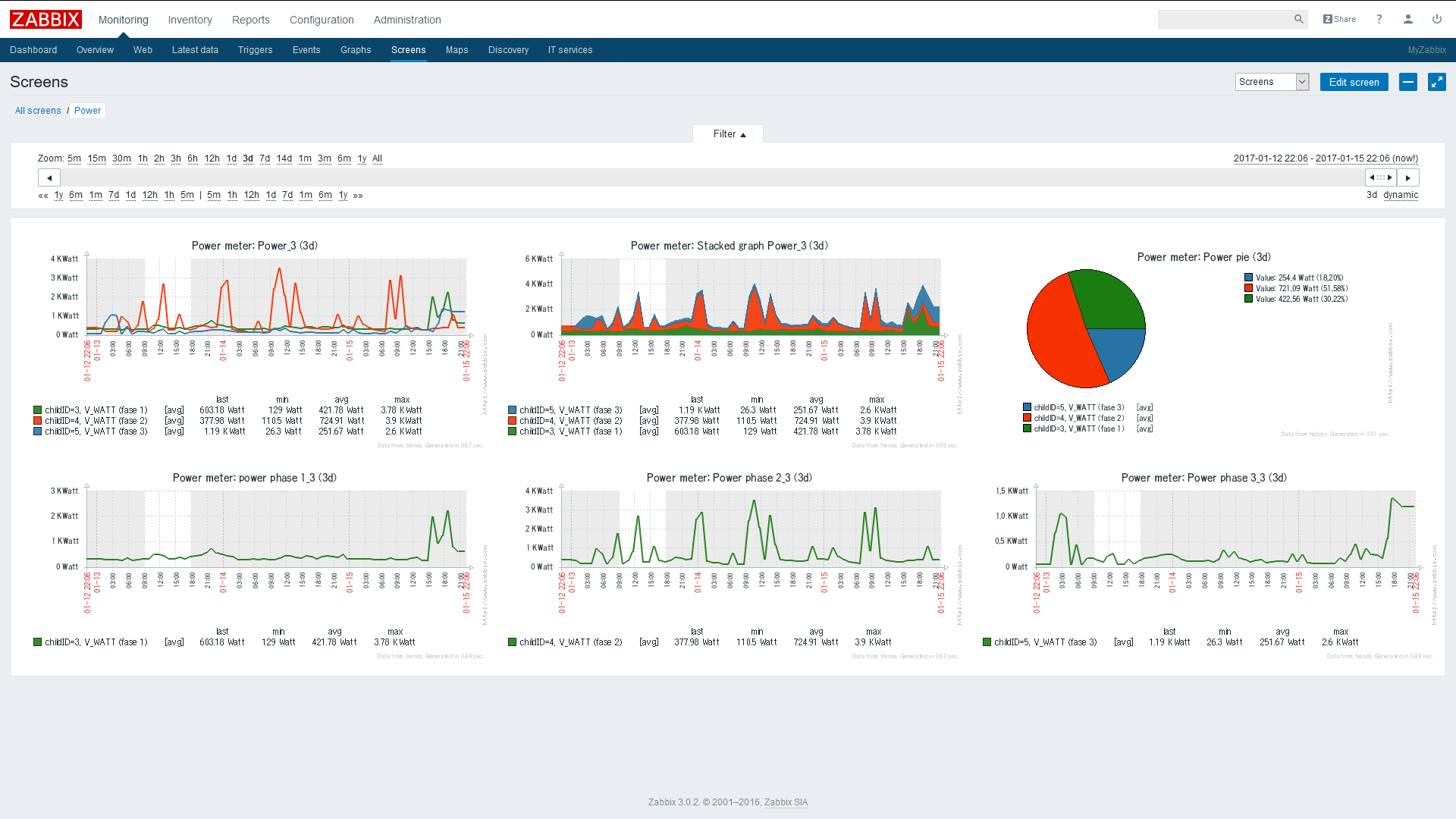1456x819 pixels.
Task: Expand the All screens breadcrumb link
Action: 37,110
